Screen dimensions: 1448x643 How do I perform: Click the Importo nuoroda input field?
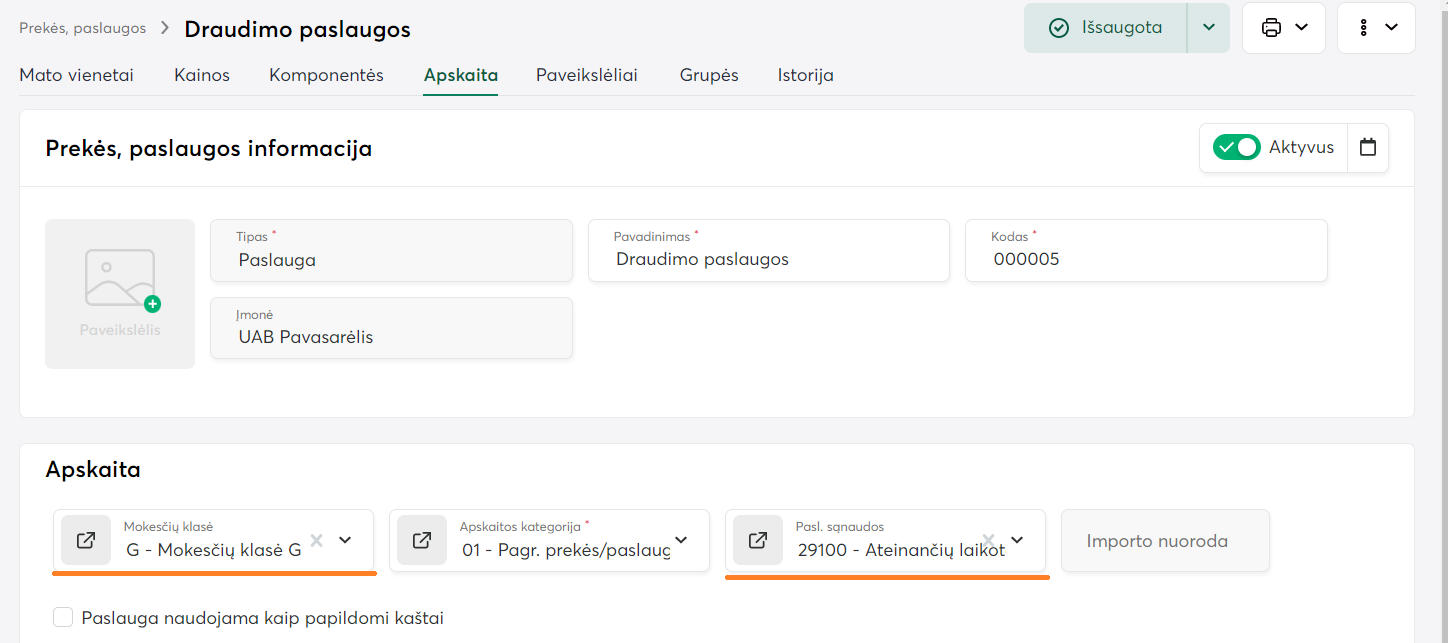coord(1165,541)
